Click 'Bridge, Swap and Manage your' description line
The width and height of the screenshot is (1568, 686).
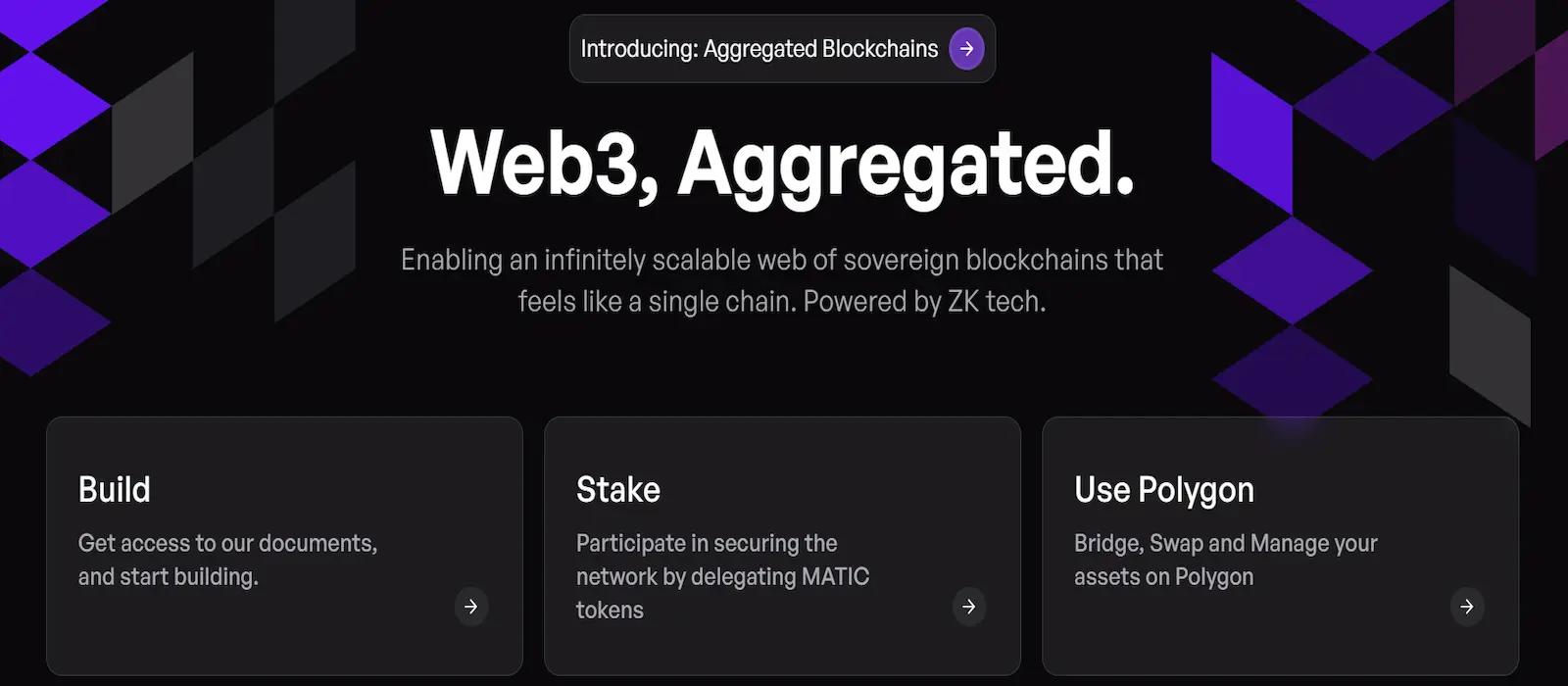click(1226, 543)
